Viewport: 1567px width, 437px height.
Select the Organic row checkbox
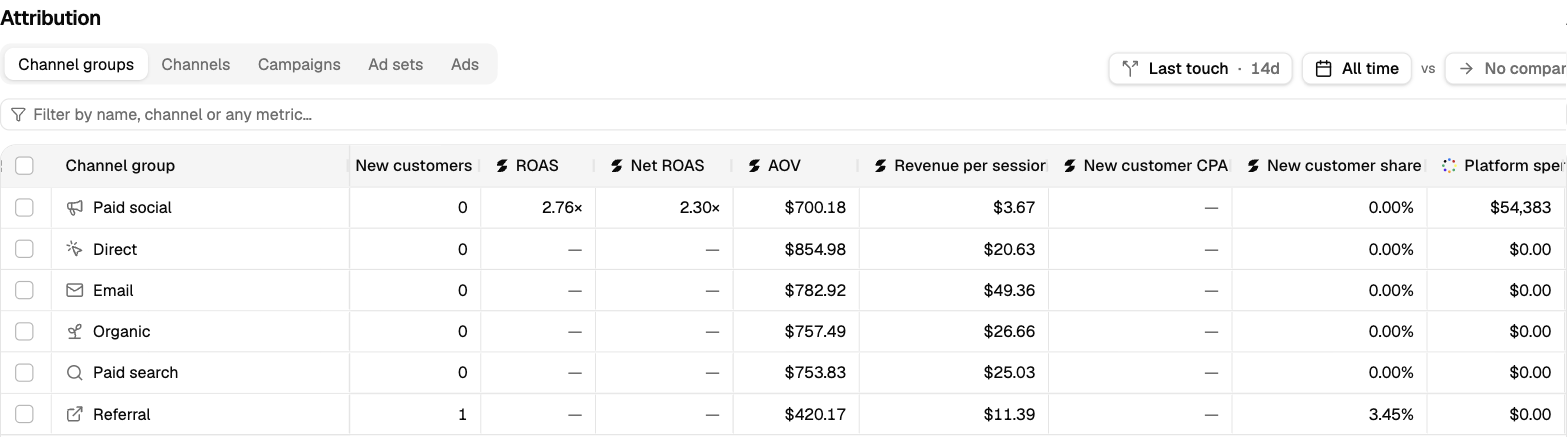coord(25,331)
